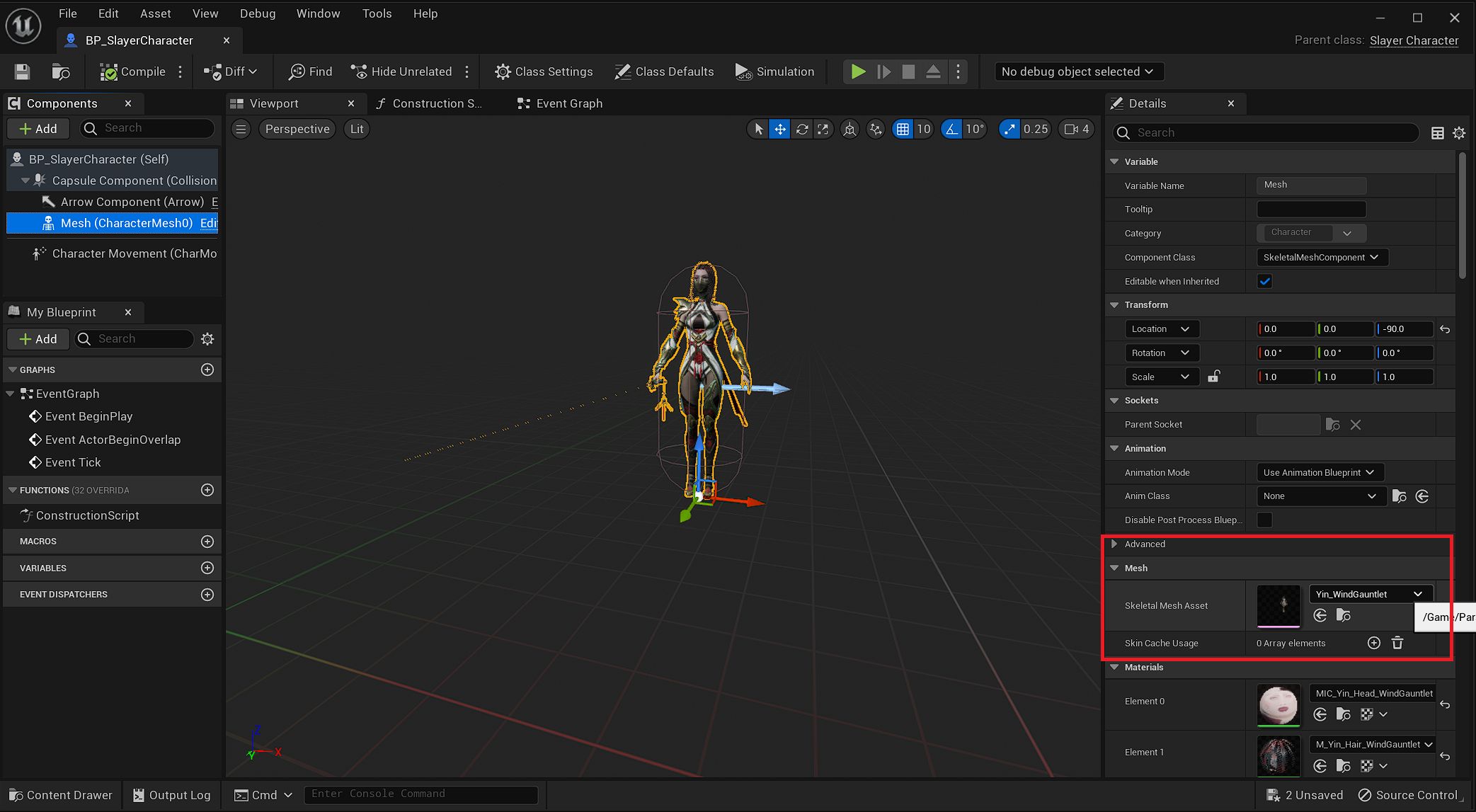
Task: Toggle Editable when Inherited checkbox
Action: click(x=1264, y=281)
